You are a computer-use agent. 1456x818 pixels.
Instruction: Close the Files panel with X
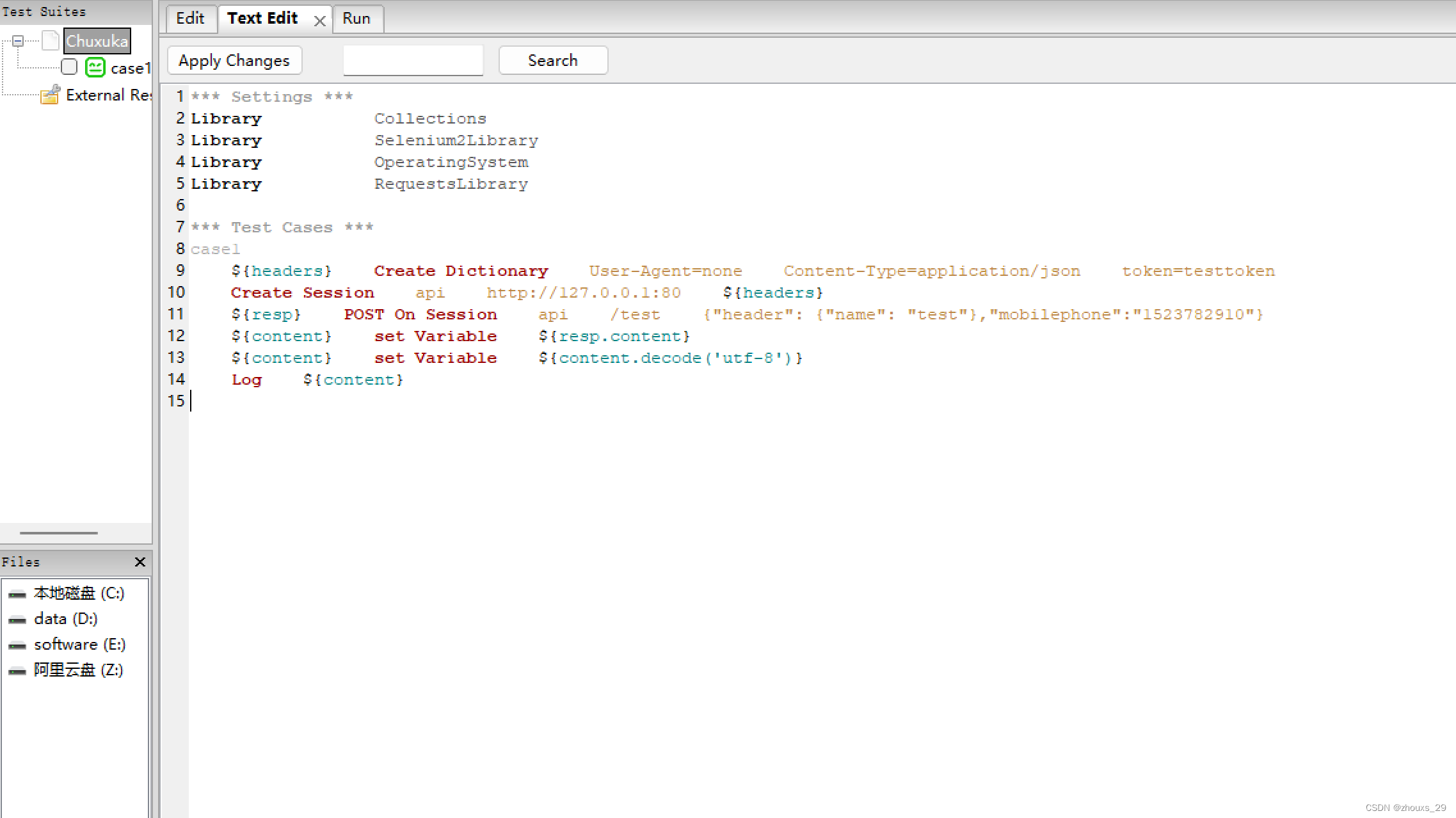pyautogui.click(x=140, y=562)
